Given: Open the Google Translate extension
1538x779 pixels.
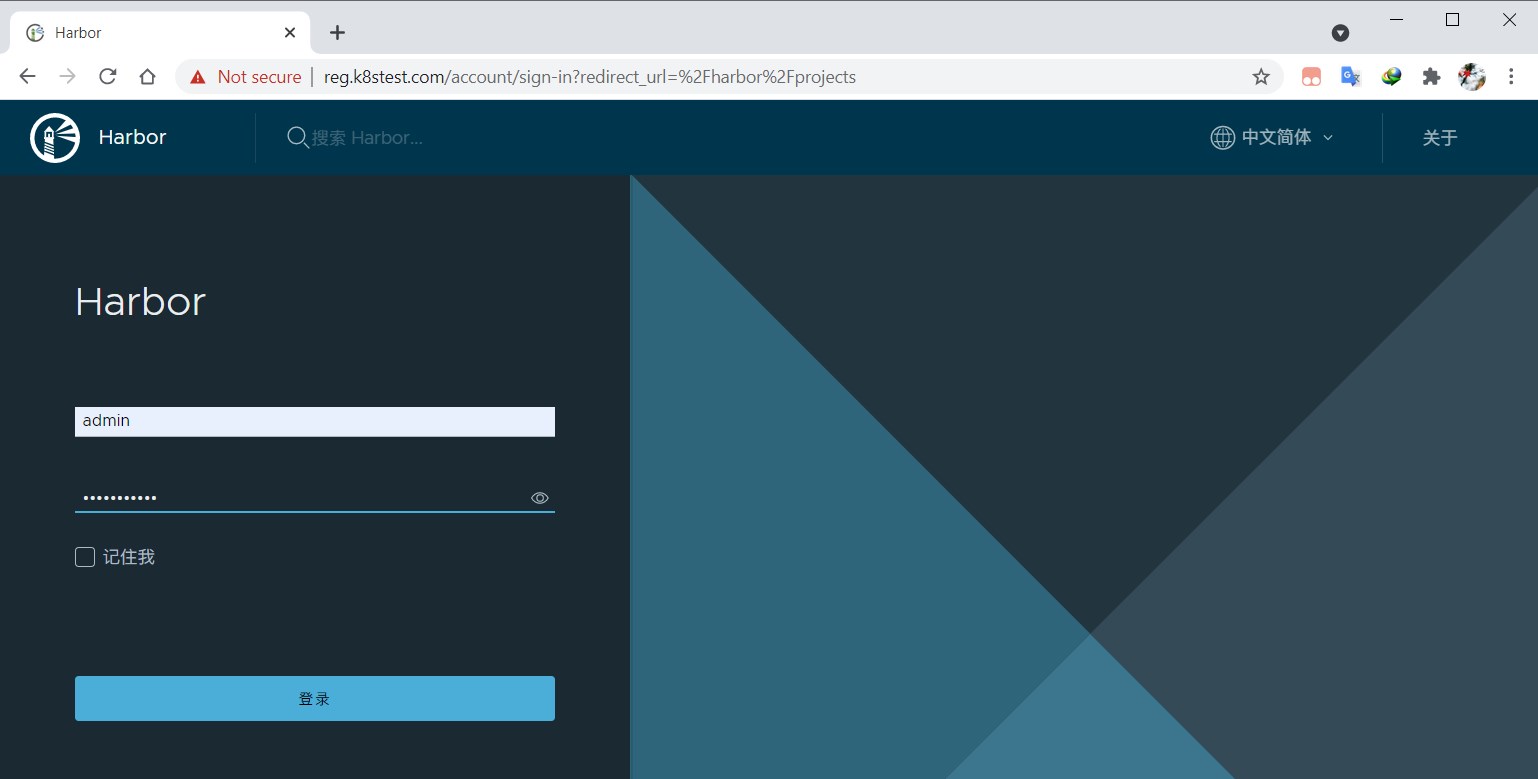Looking at the screenshot, I should pyautogui.click(x=1351, y=77).
